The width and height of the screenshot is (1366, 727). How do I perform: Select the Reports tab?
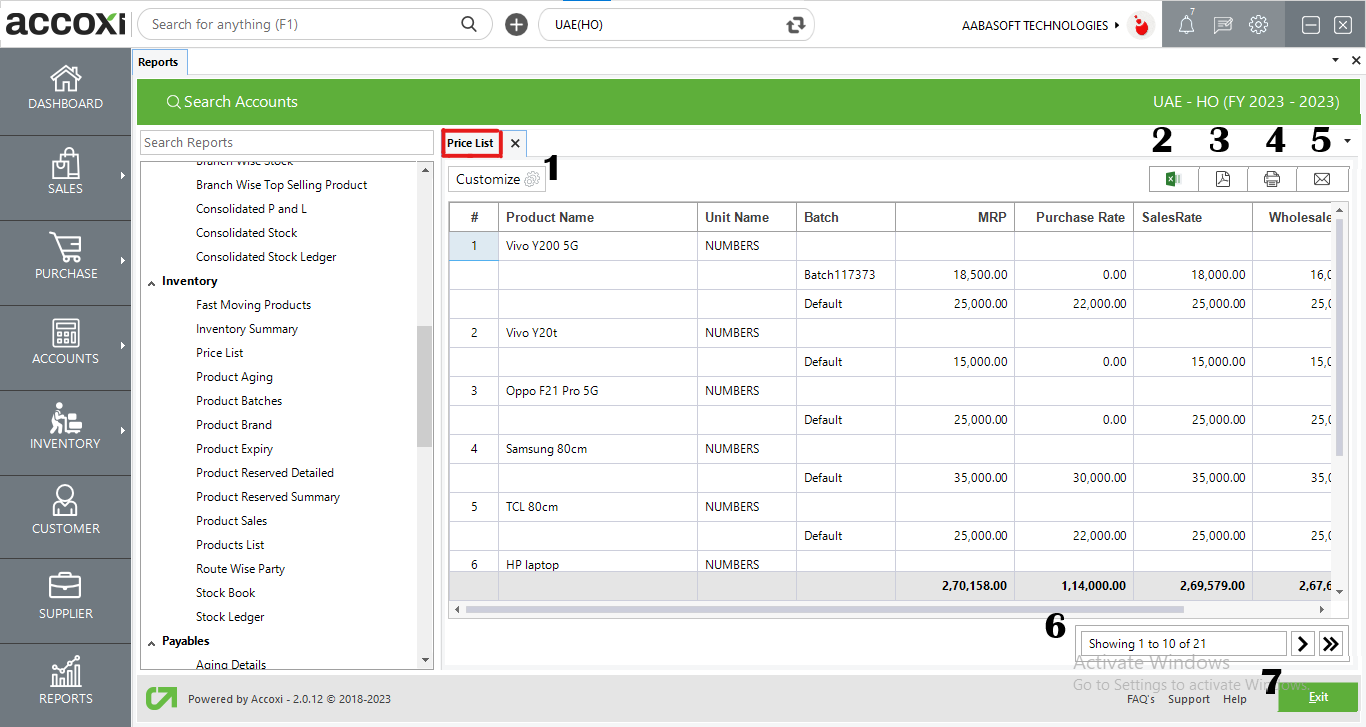[x=158, y=62]
